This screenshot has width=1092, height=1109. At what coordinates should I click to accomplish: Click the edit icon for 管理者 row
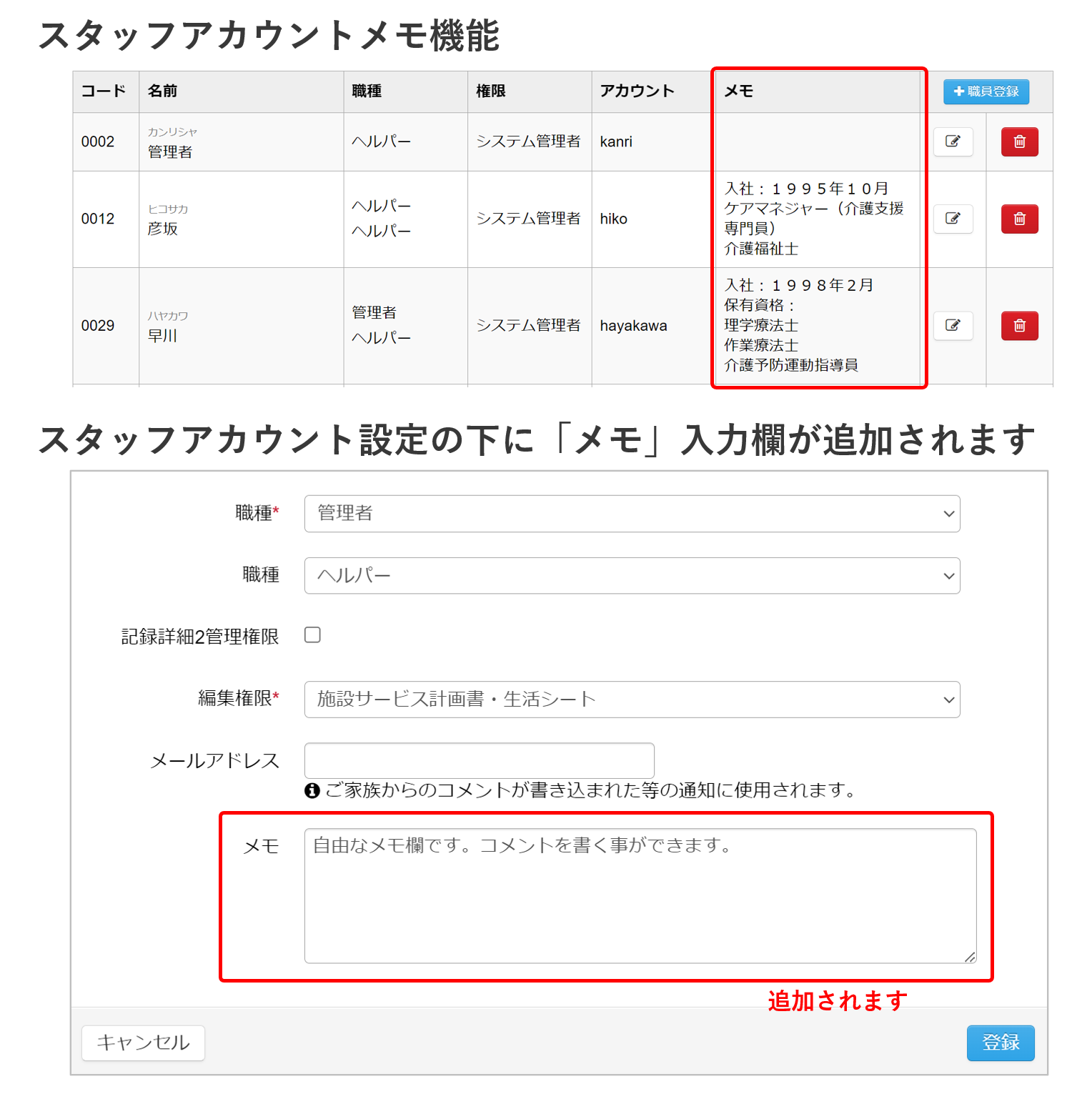point(953,141)
